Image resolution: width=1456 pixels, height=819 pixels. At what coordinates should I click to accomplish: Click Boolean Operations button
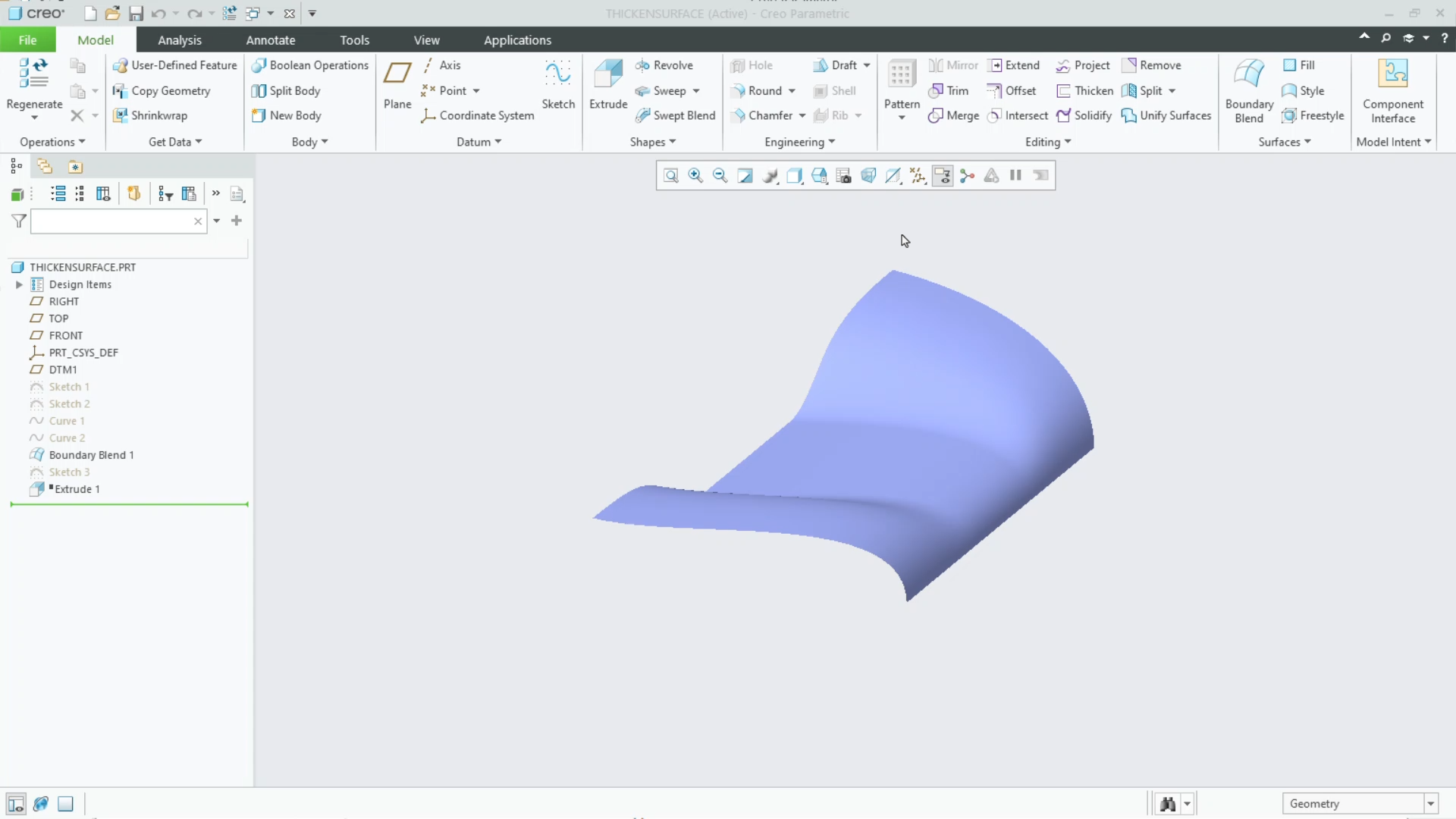[310, 65]
